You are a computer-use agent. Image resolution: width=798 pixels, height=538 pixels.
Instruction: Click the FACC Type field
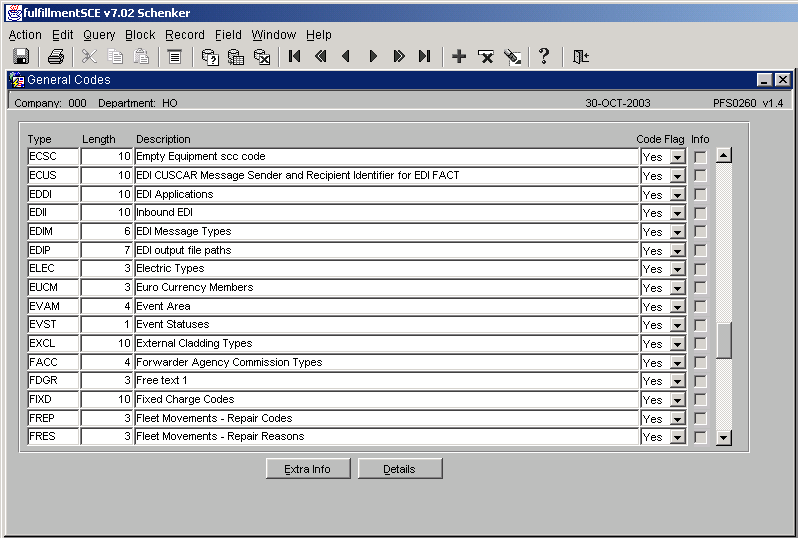[53, 362]
